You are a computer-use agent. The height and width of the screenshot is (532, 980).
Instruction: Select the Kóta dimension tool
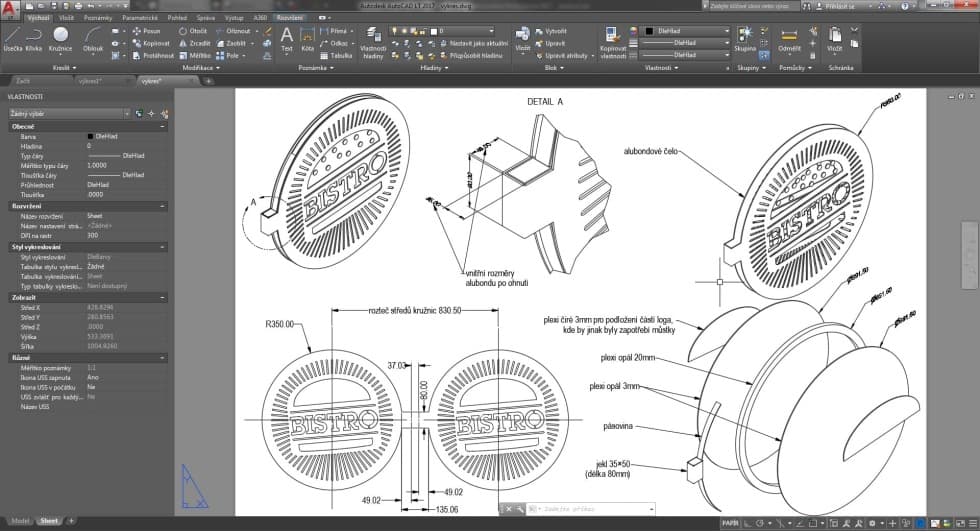308,39
